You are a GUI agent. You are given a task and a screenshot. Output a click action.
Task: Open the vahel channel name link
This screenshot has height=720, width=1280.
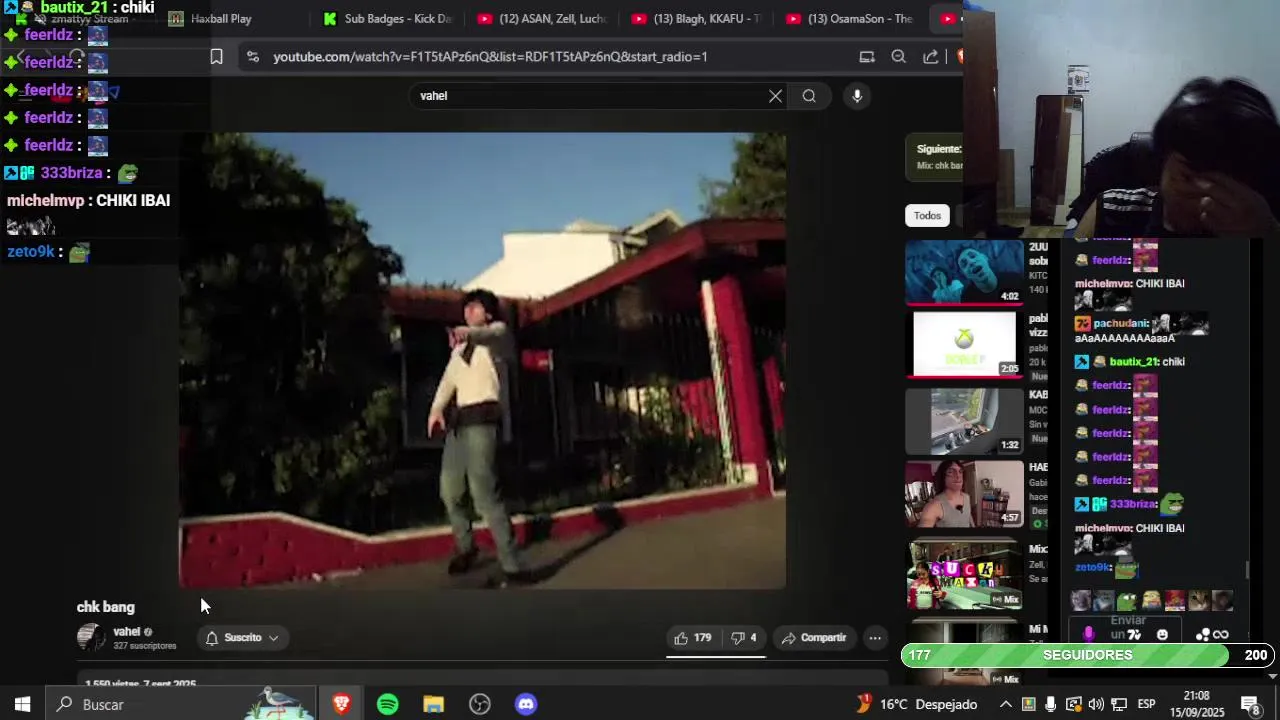(127, 632)
